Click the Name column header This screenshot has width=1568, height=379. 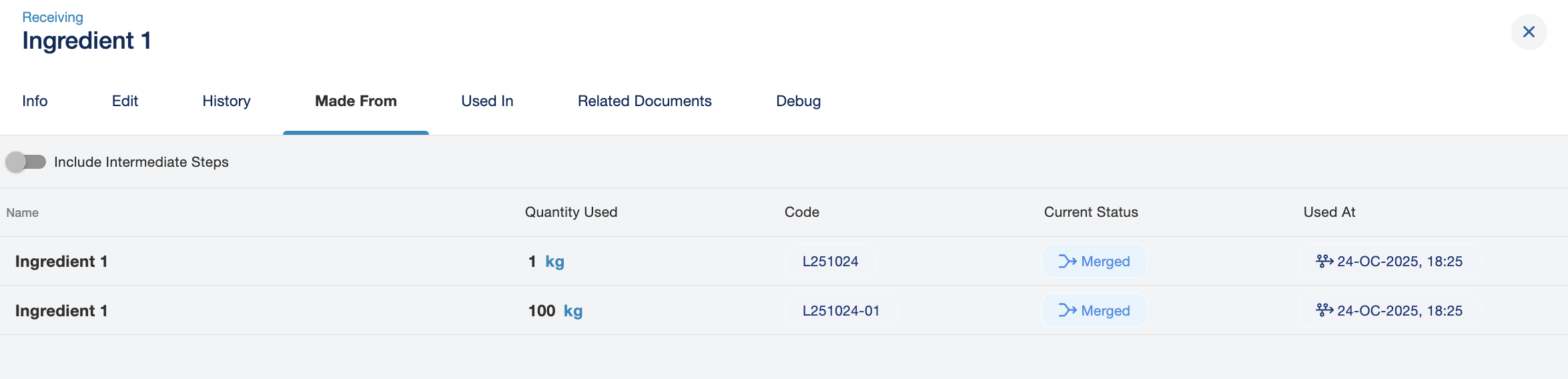pyautogui.click(x=23, y=213)
